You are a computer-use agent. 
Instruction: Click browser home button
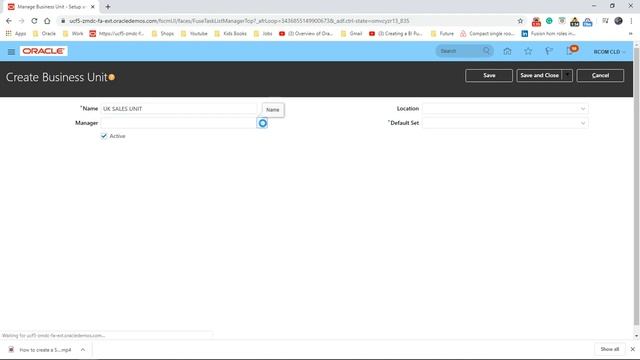pyautogui.click(x=47, y=21)
